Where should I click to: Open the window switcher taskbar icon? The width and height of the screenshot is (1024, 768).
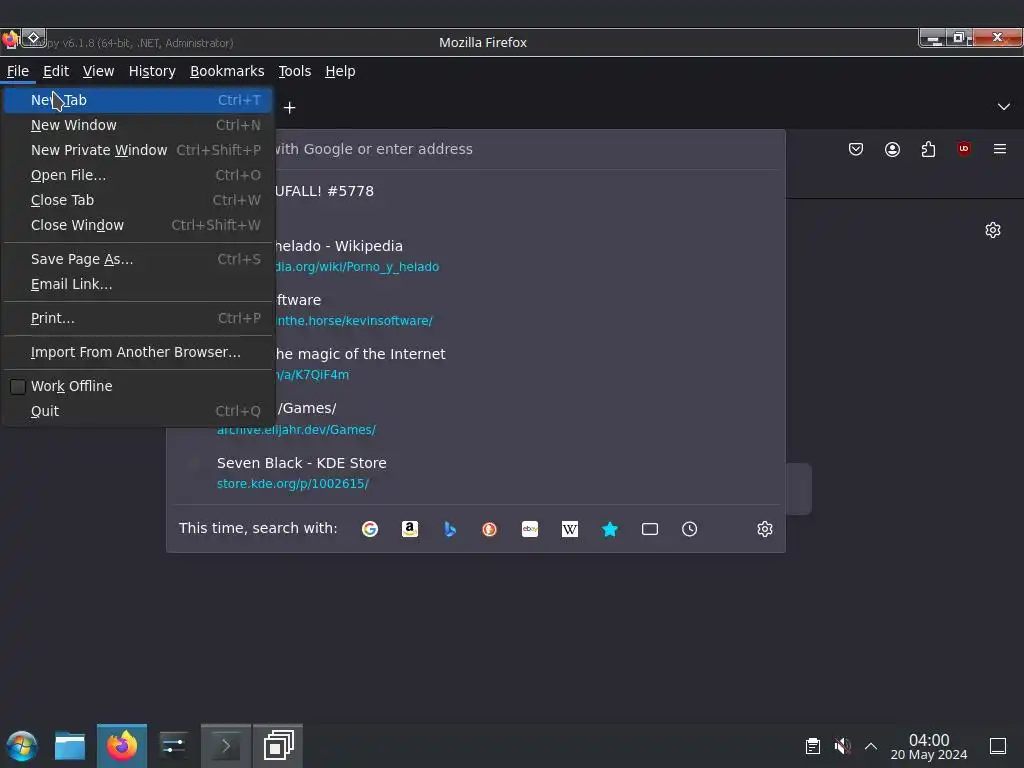pyautogui.click(x=278, y=746)
